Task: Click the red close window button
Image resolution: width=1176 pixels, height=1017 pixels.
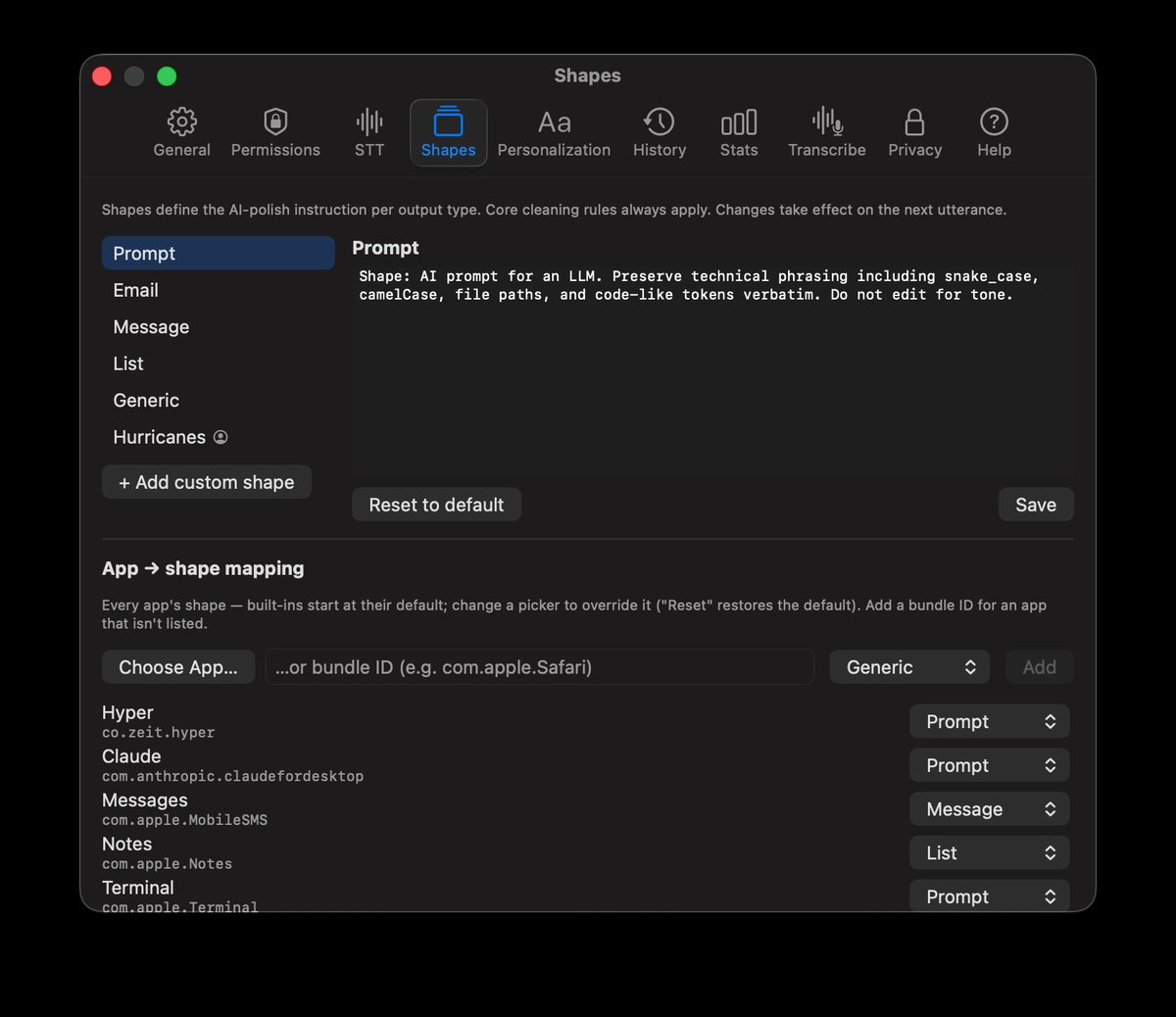Action: coord(102,76)
